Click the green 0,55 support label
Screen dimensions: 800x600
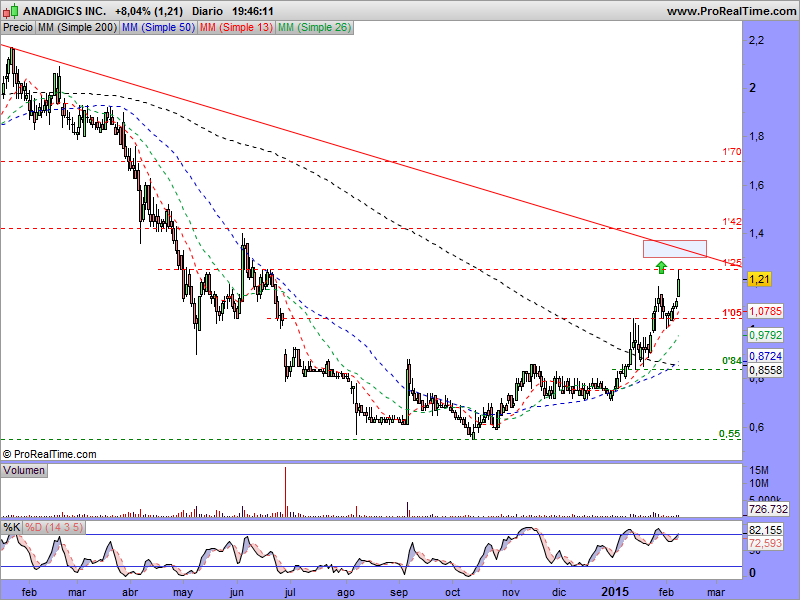point(730,434)
